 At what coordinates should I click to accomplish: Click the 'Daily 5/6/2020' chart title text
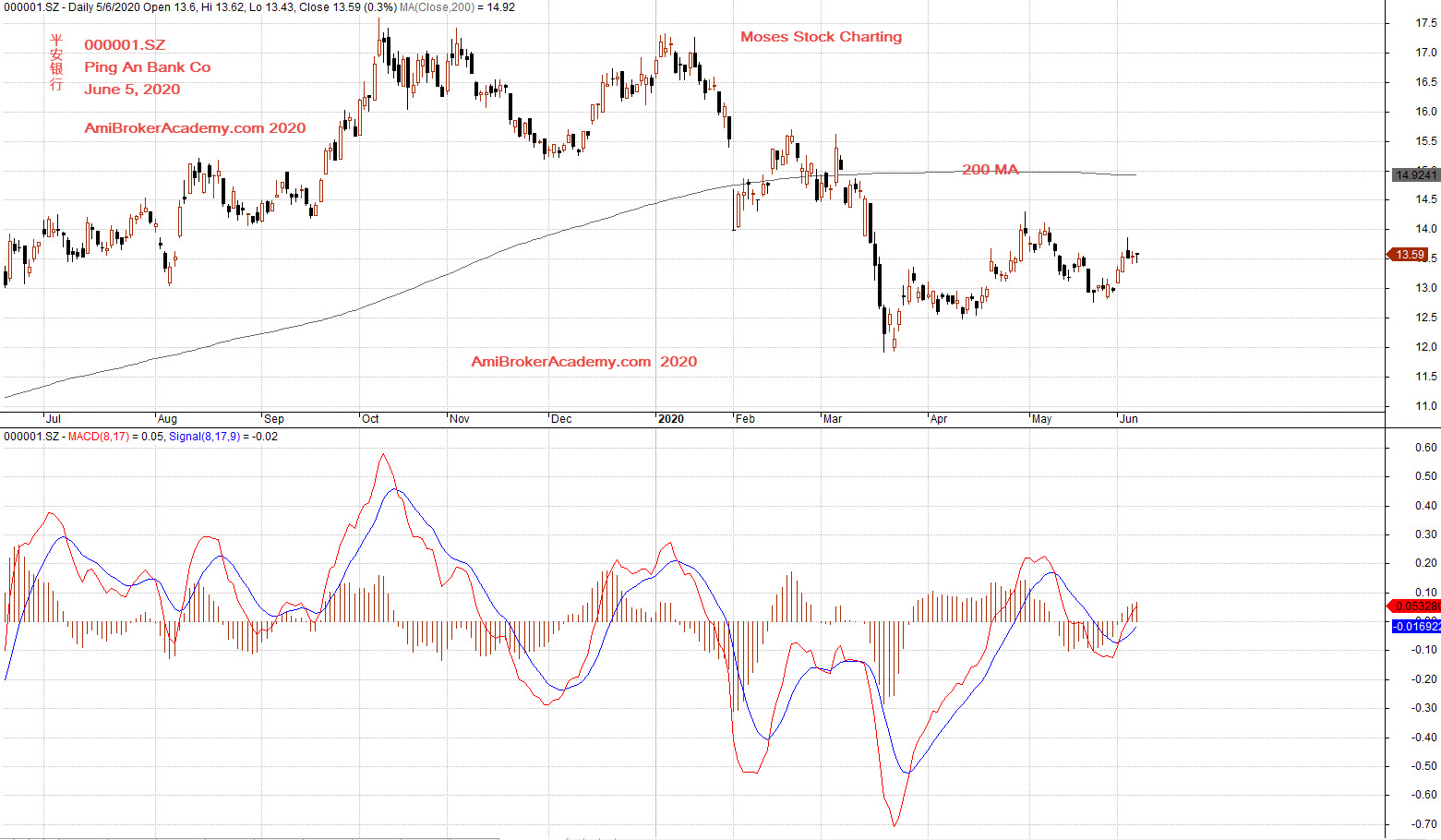[106, 7]
